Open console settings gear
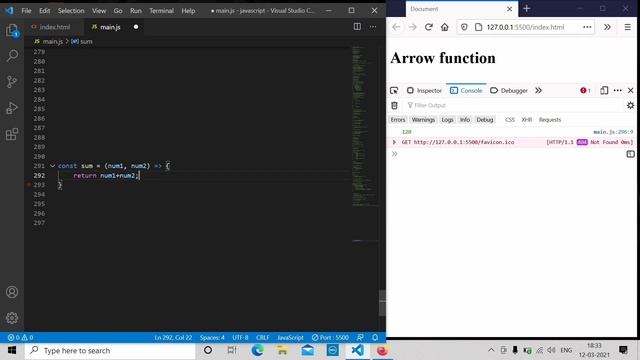Viewport: 640px width, 360px height. [630, 105]
